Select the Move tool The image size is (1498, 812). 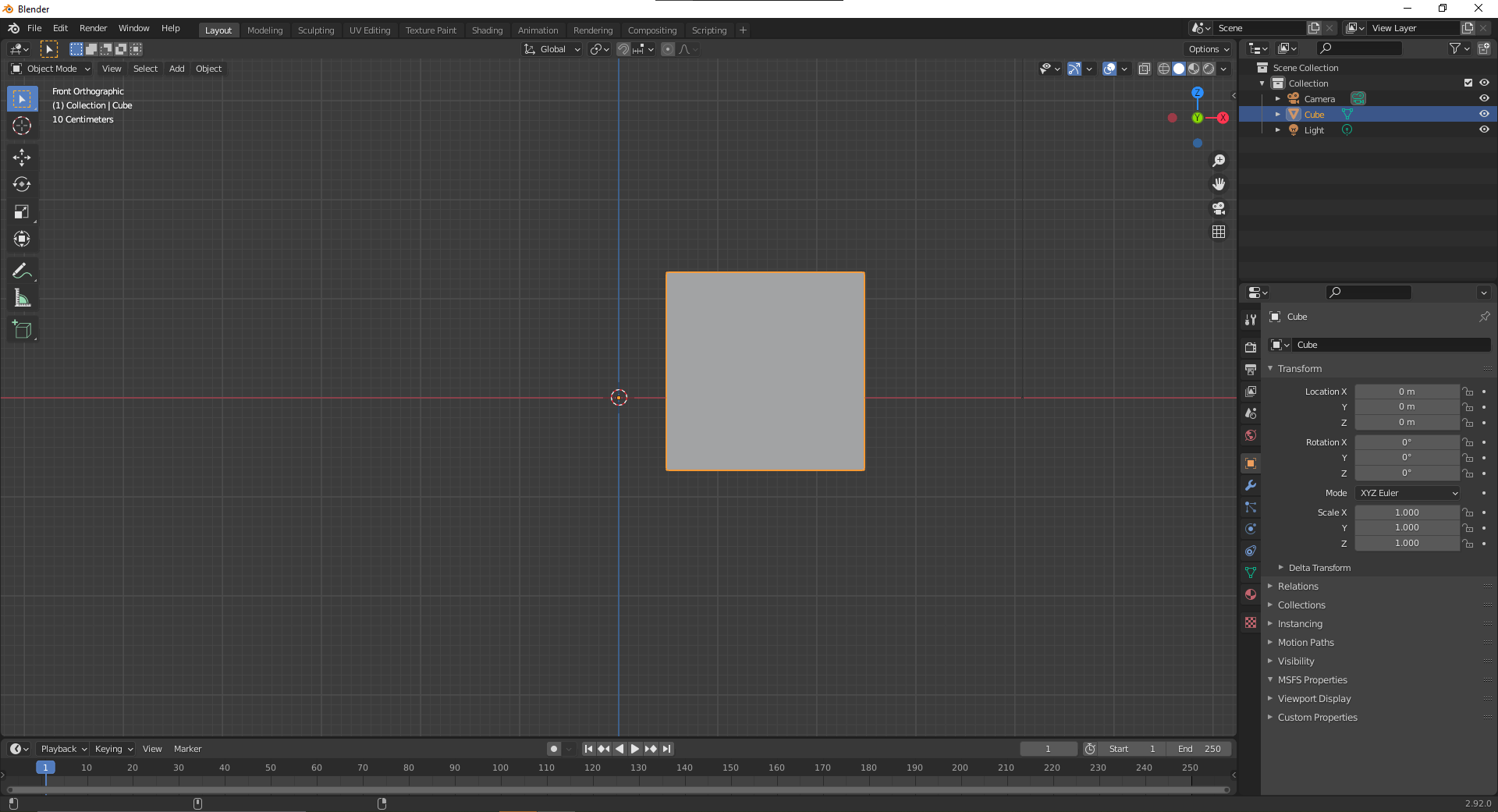pyautogui.click(x=22, y=158)
